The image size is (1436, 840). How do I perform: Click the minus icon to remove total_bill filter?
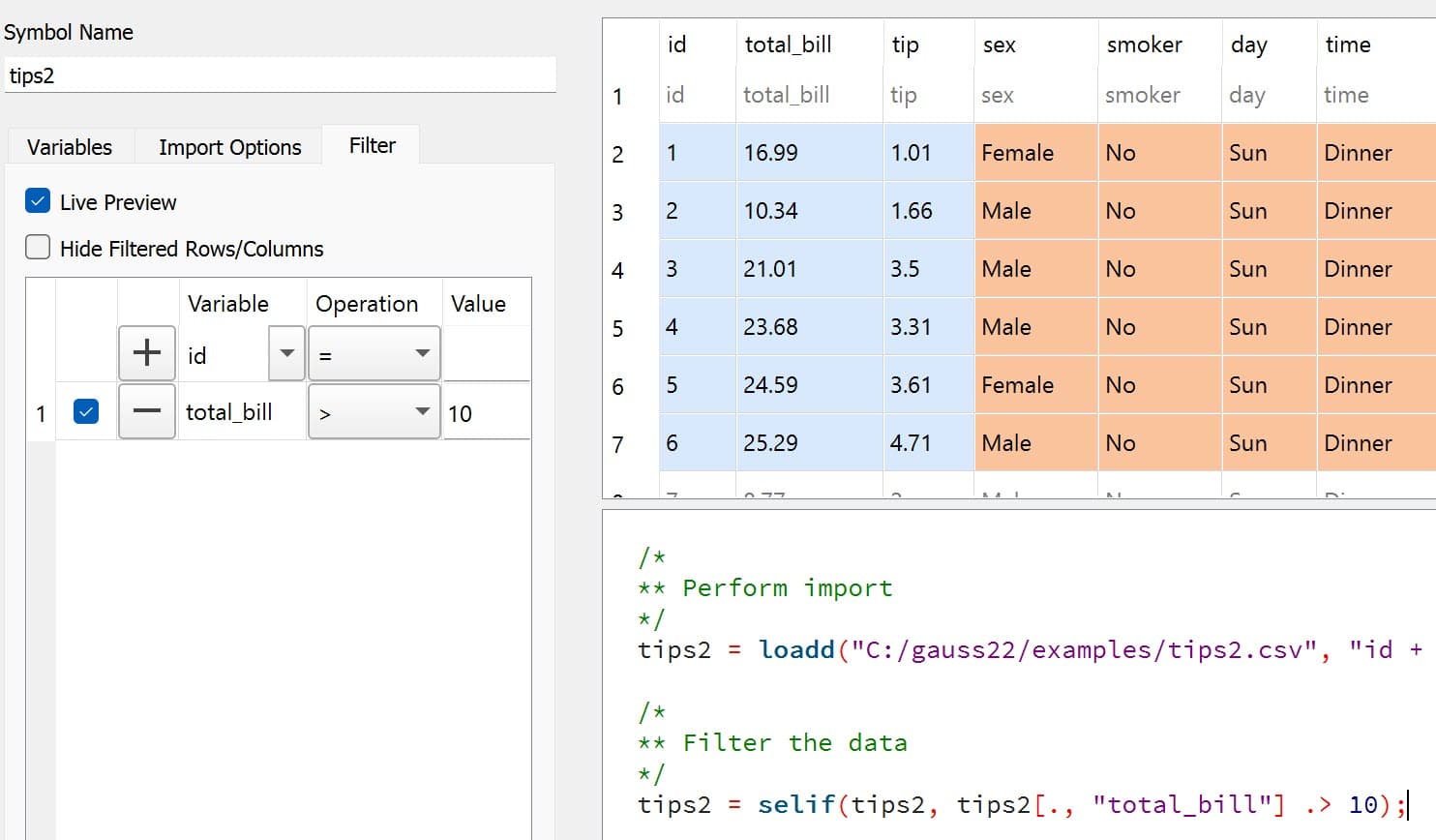[147, 411]
